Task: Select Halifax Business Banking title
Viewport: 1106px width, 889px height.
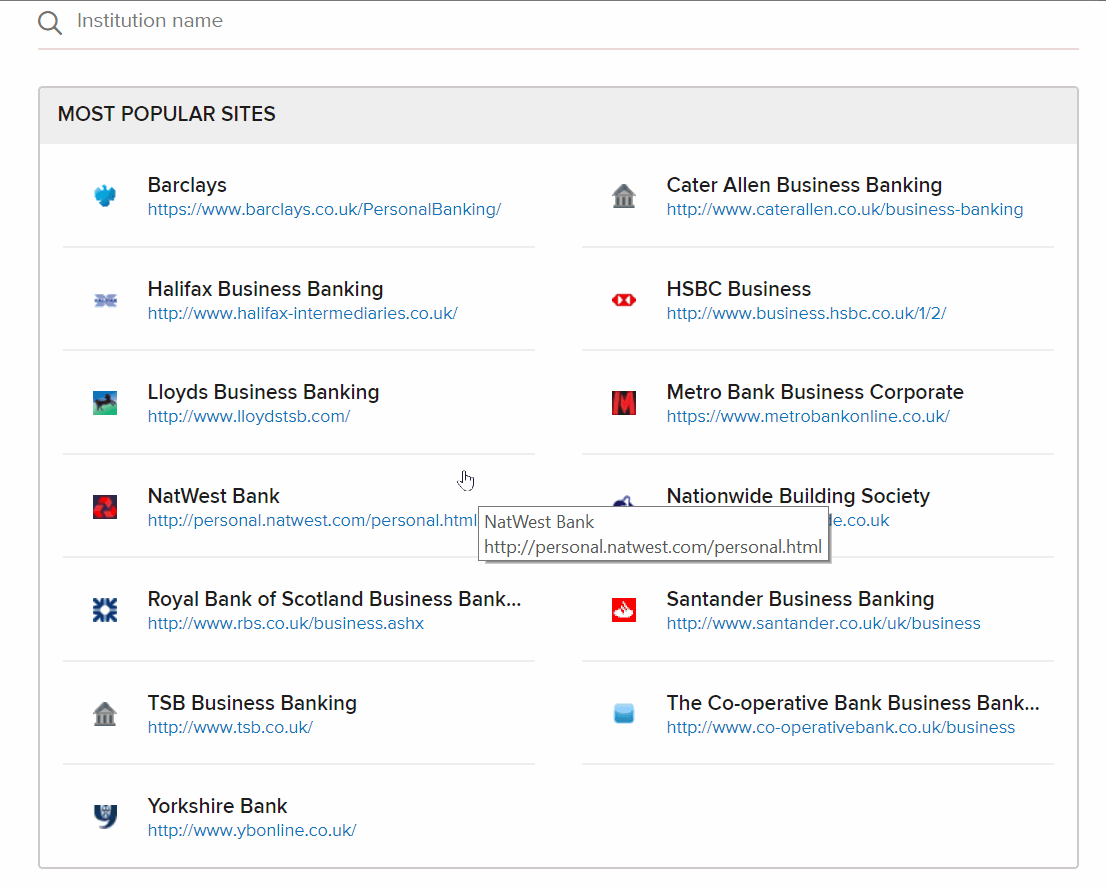Action: (x=265, y=289)
